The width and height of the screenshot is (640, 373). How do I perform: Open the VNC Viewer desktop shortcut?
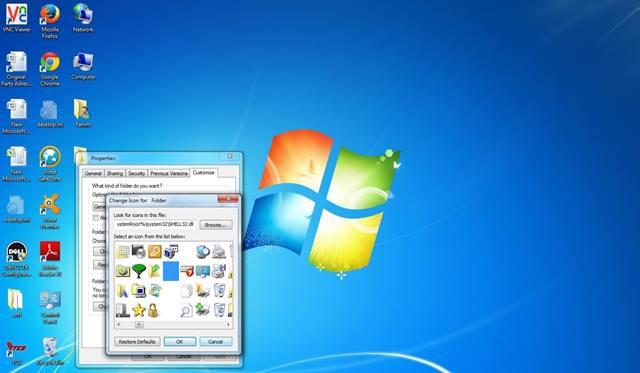point(16,18)
